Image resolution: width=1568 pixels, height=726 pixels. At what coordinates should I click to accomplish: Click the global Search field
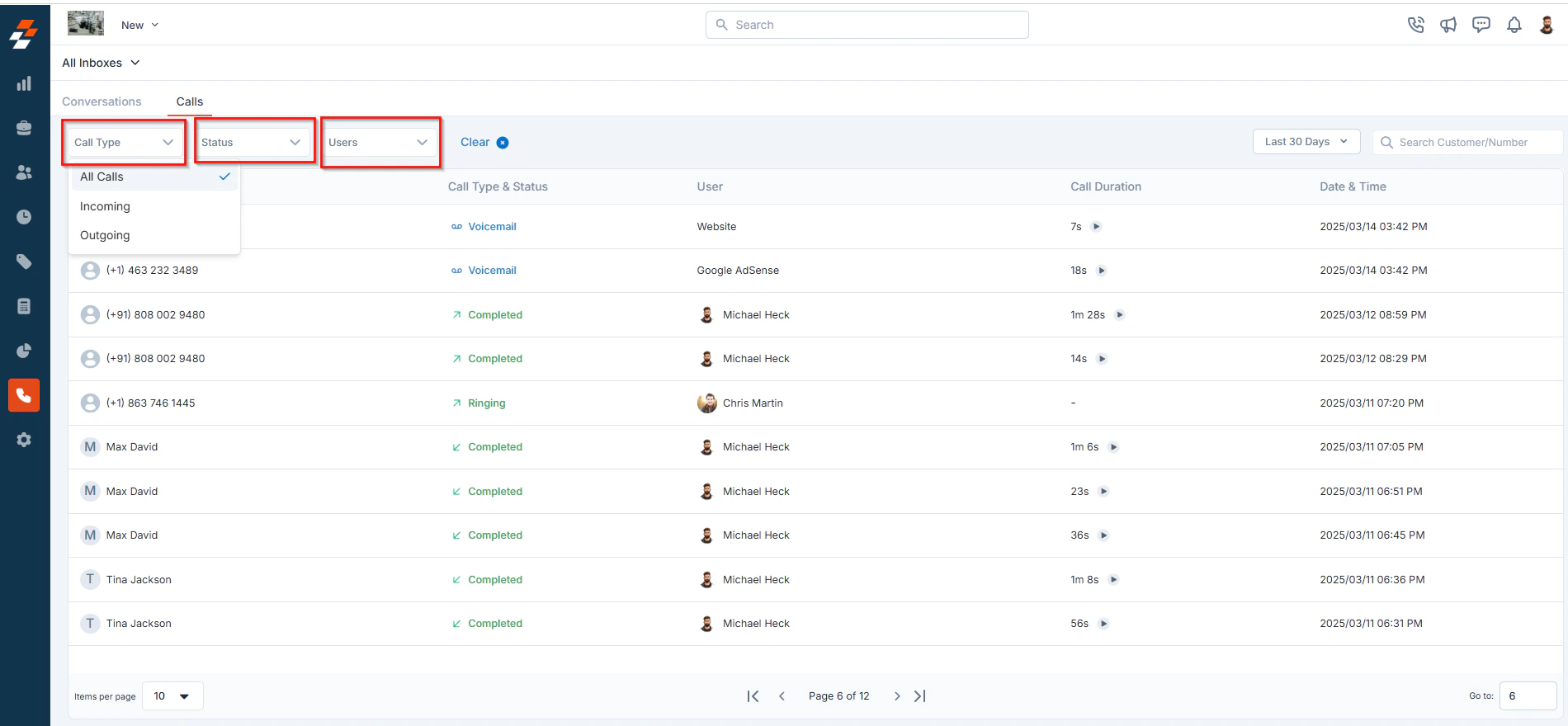click(x=867, y=25)
